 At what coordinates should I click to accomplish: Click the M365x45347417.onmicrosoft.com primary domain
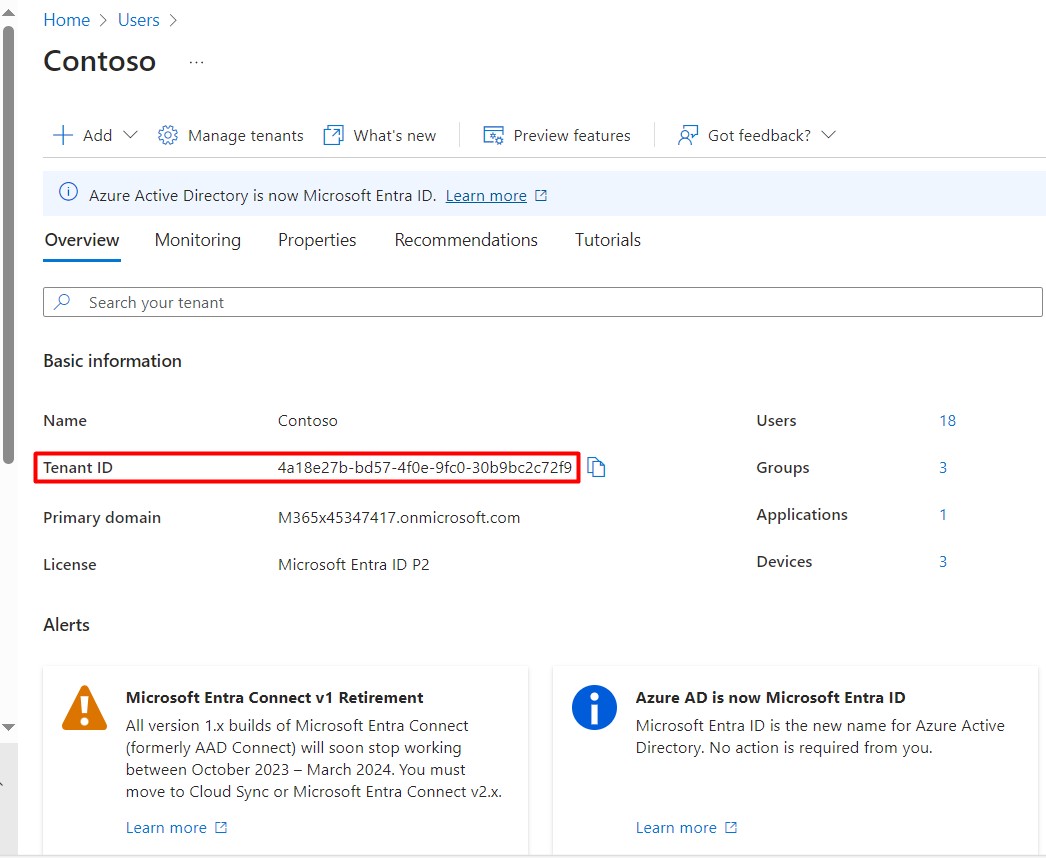click(399, 518)
